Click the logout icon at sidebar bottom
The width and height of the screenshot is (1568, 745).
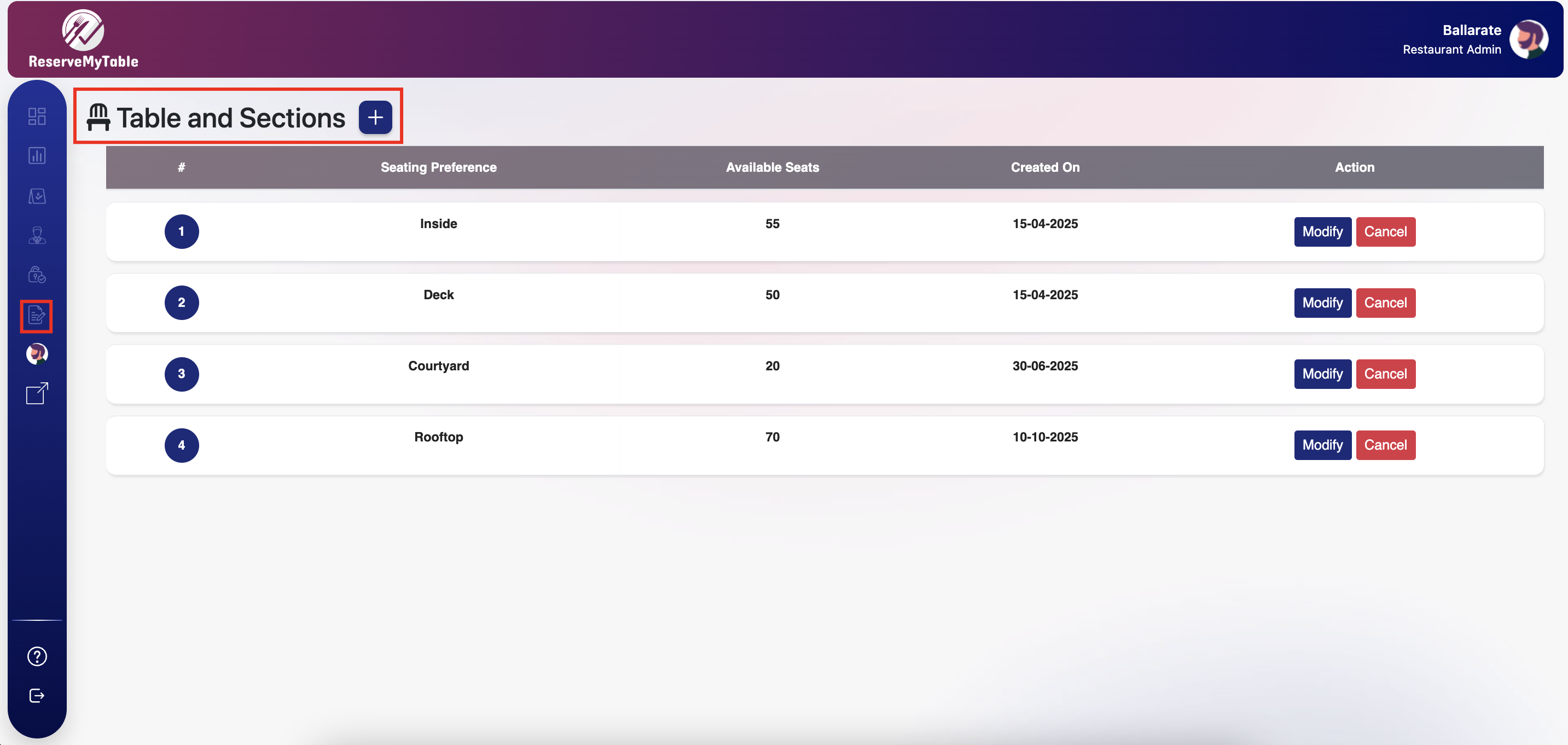37,696
